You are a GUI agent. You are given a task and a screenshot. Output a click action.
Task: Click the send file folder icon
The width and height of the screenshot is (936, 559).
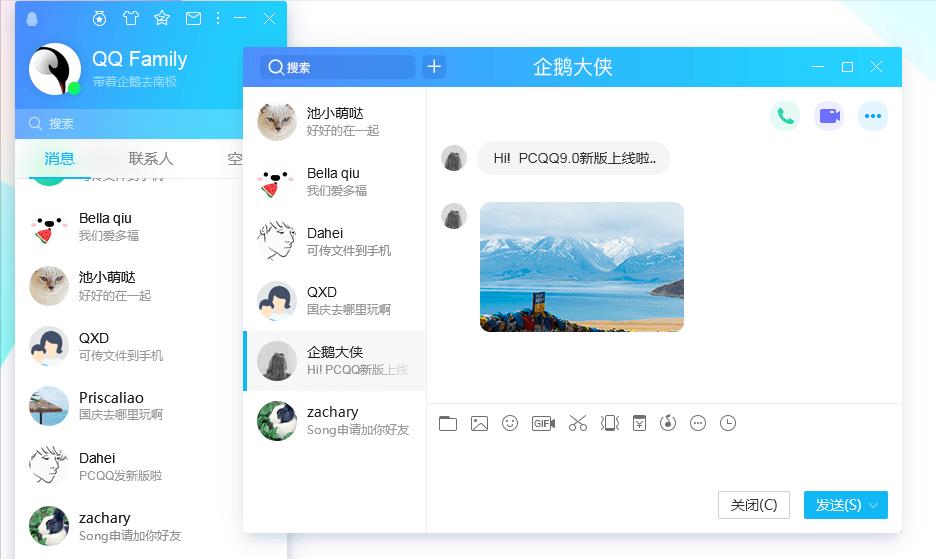448,423
